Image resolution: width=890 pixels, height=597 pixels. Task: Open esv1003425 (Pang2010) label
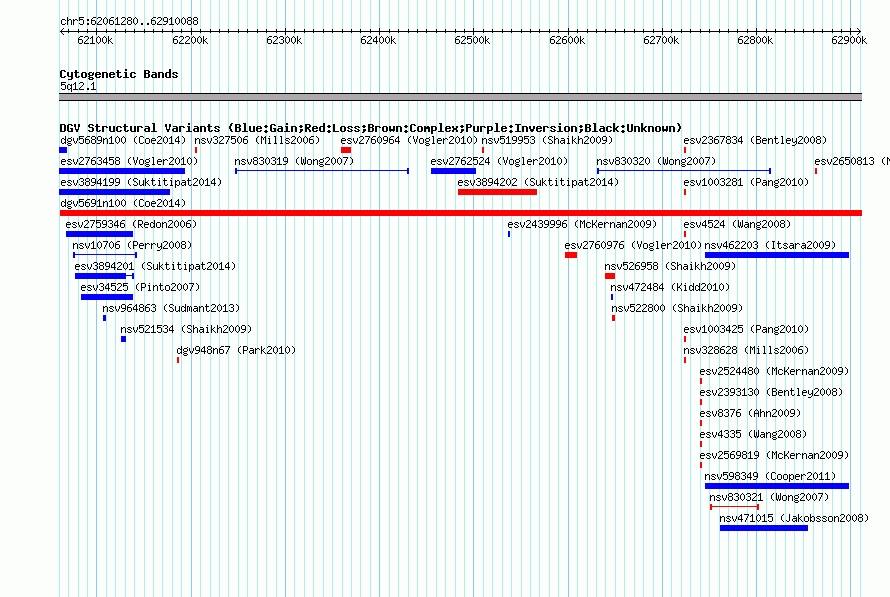[x=746, y=329]
